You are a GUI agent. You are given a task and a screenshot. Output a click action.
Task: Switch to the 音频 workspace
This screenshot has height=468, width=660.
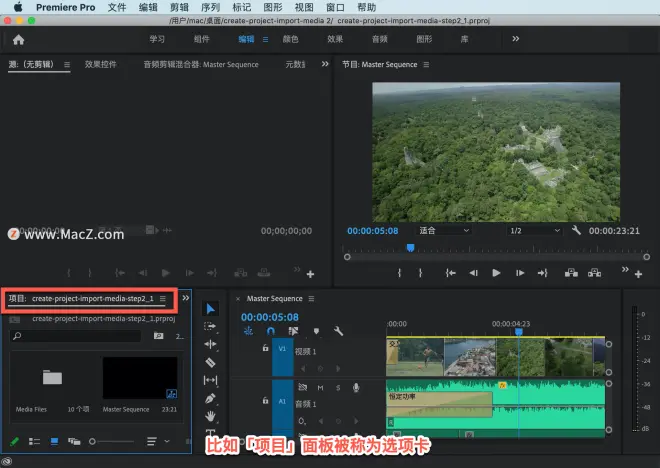point(380,39)
